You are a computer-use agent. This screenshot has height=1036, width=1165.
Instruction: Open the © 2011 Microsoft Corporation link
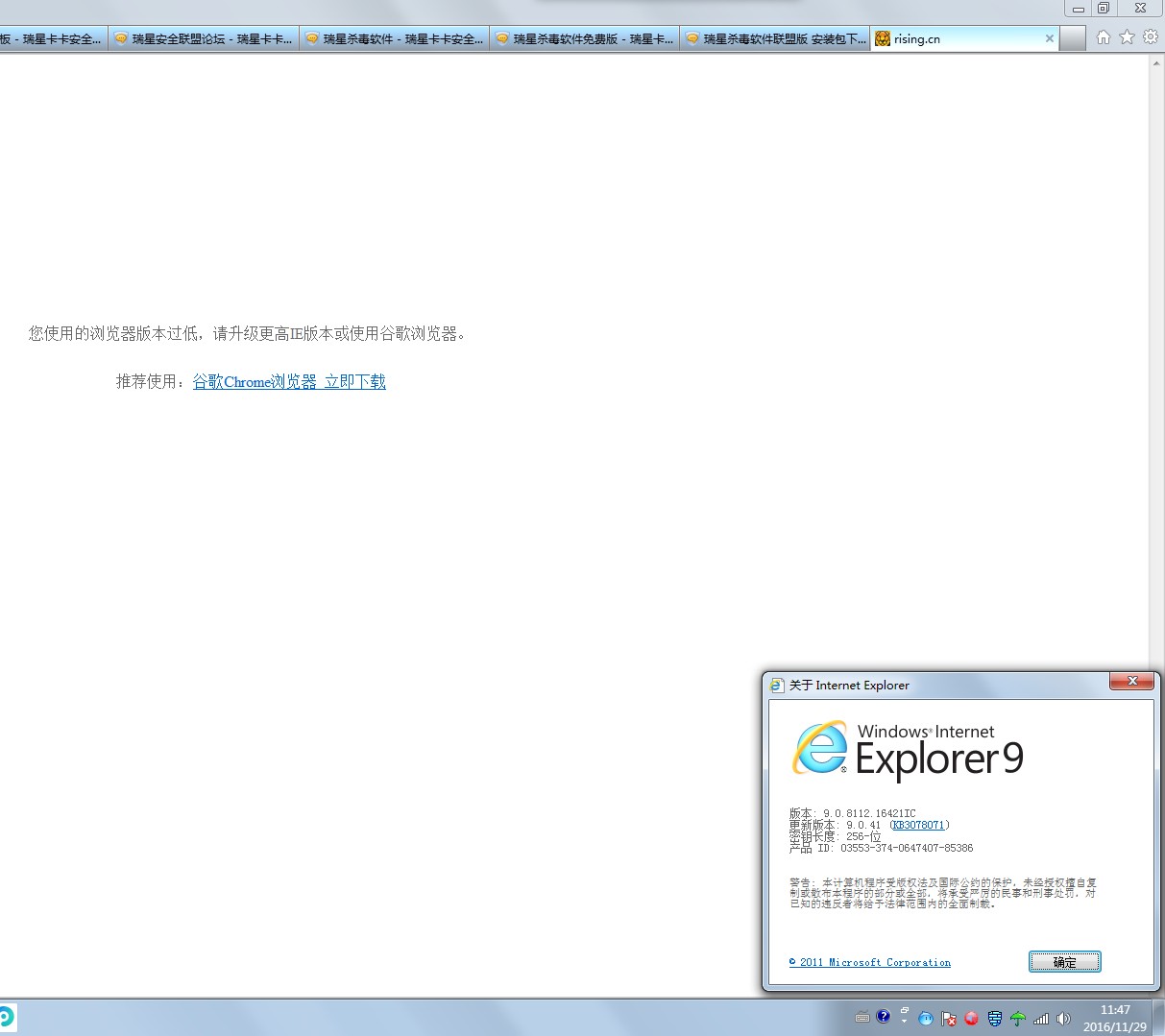(x=870, y=962)
